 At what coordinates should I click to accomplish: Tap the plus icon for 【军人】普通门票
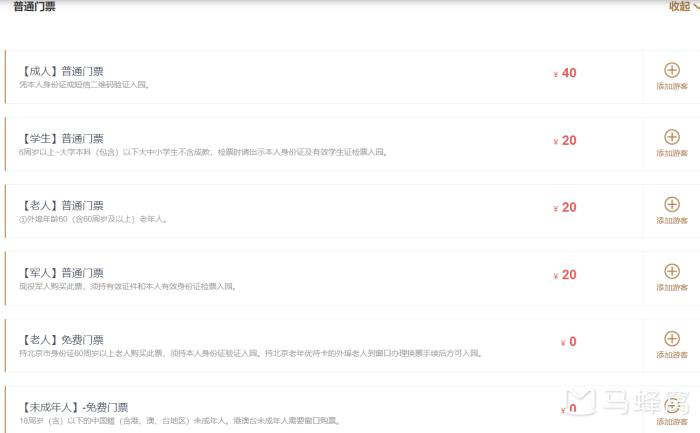[x=671, y=271]
